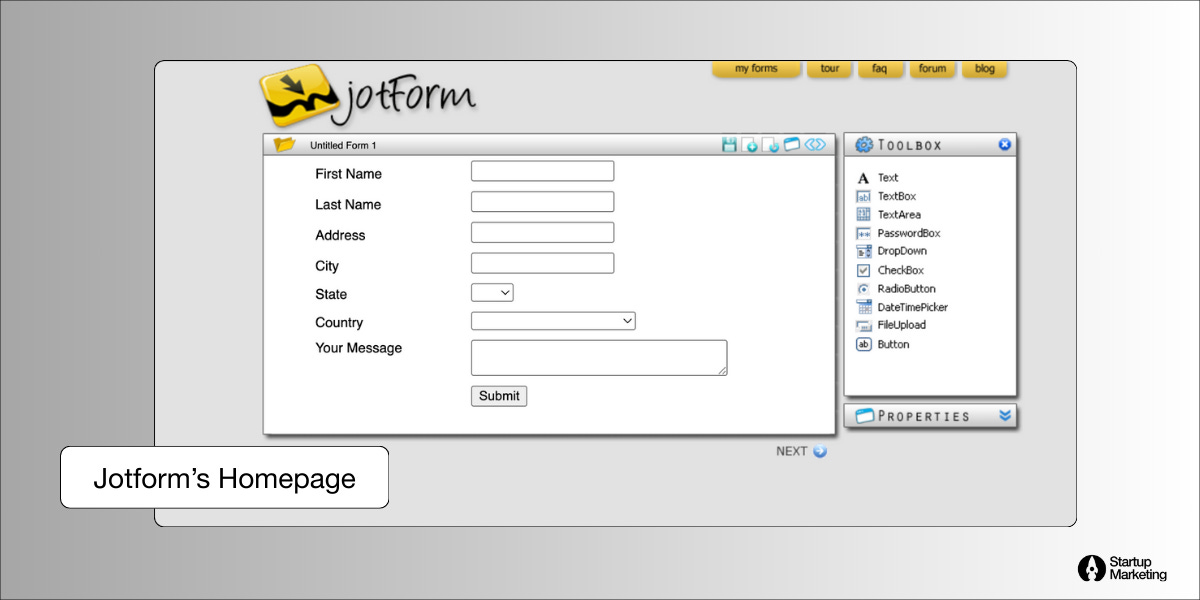
Task: Click the Last Name label
Action: click(x=348, y=204)
